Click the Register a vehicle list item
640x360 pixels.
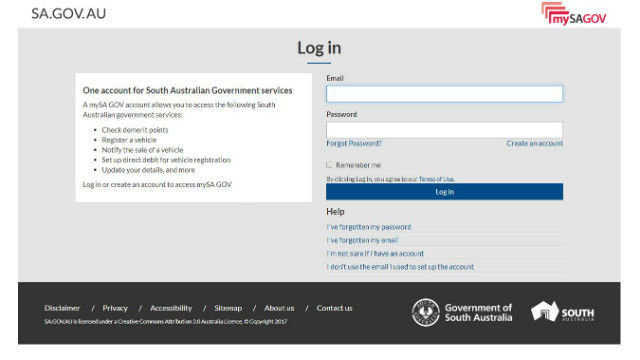coord(129,140)
